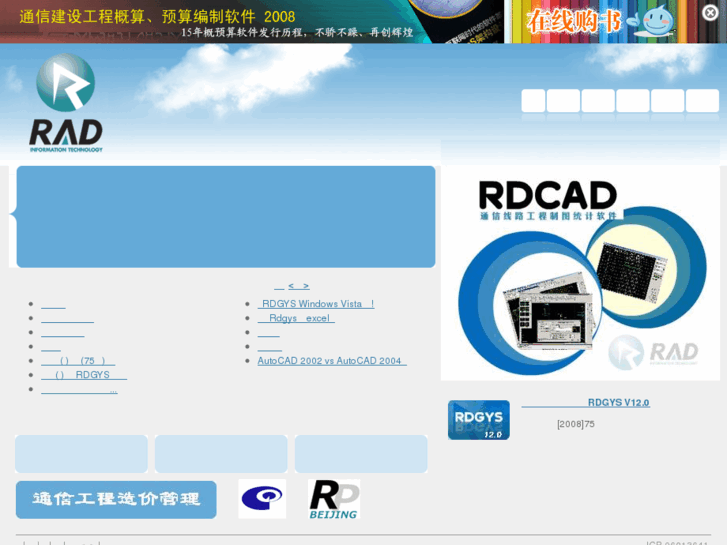Screen dimensions: 727x545
Task: Open the RAD Information Technology logo
Action: point(66,103)
